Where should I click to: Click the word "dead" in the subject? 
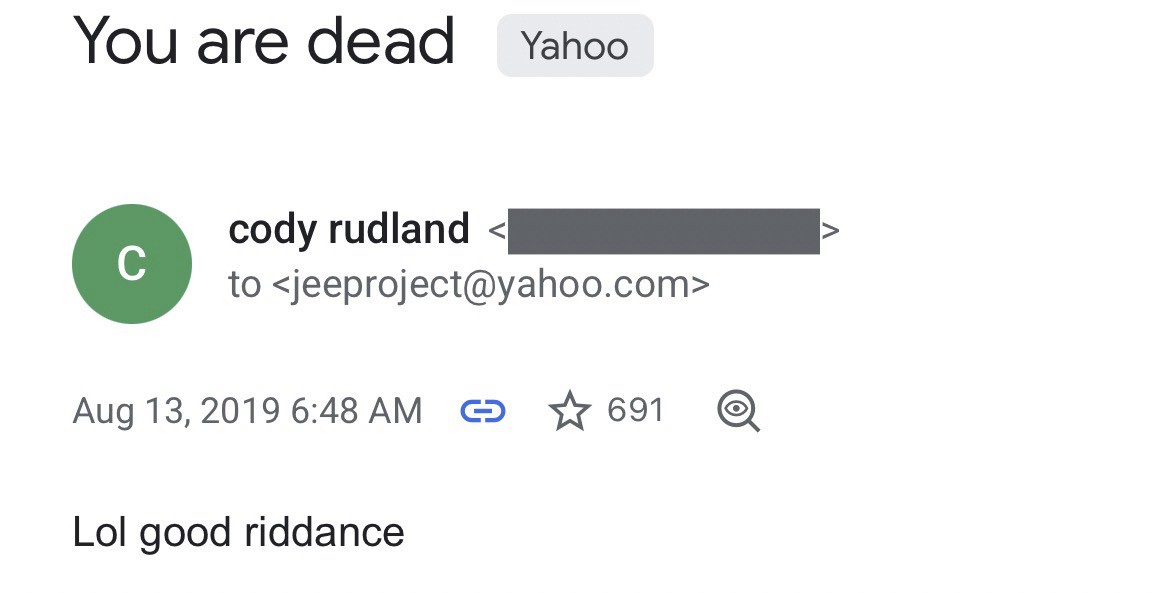[x=381, y=42]
